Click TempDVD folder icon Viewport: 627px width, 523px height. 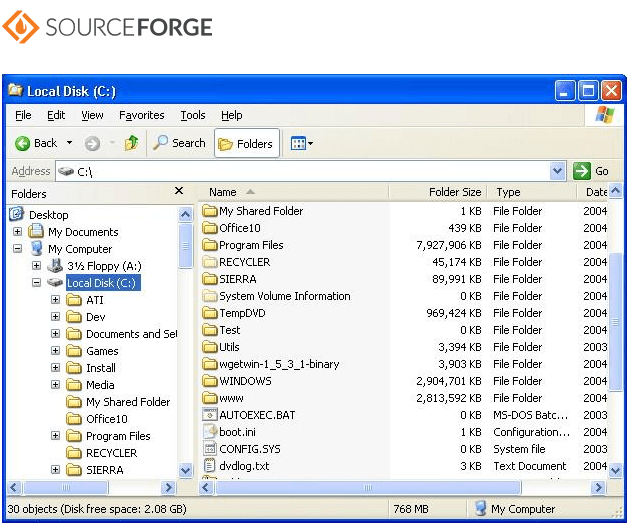point(210,313)
